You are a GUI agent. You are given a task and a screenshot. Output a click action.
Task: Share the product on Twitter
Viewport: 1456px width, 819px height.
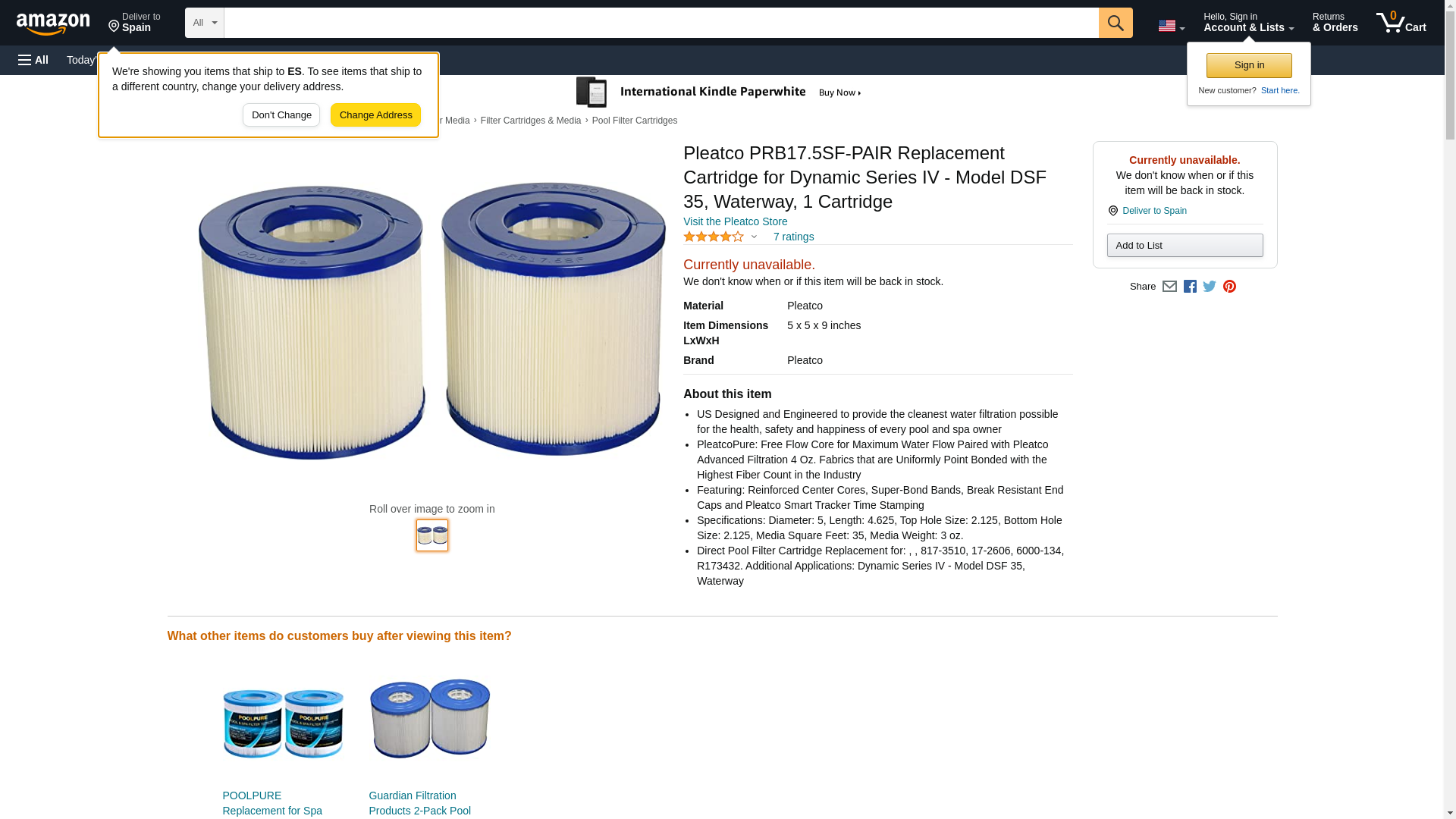tap(1210, 287)
